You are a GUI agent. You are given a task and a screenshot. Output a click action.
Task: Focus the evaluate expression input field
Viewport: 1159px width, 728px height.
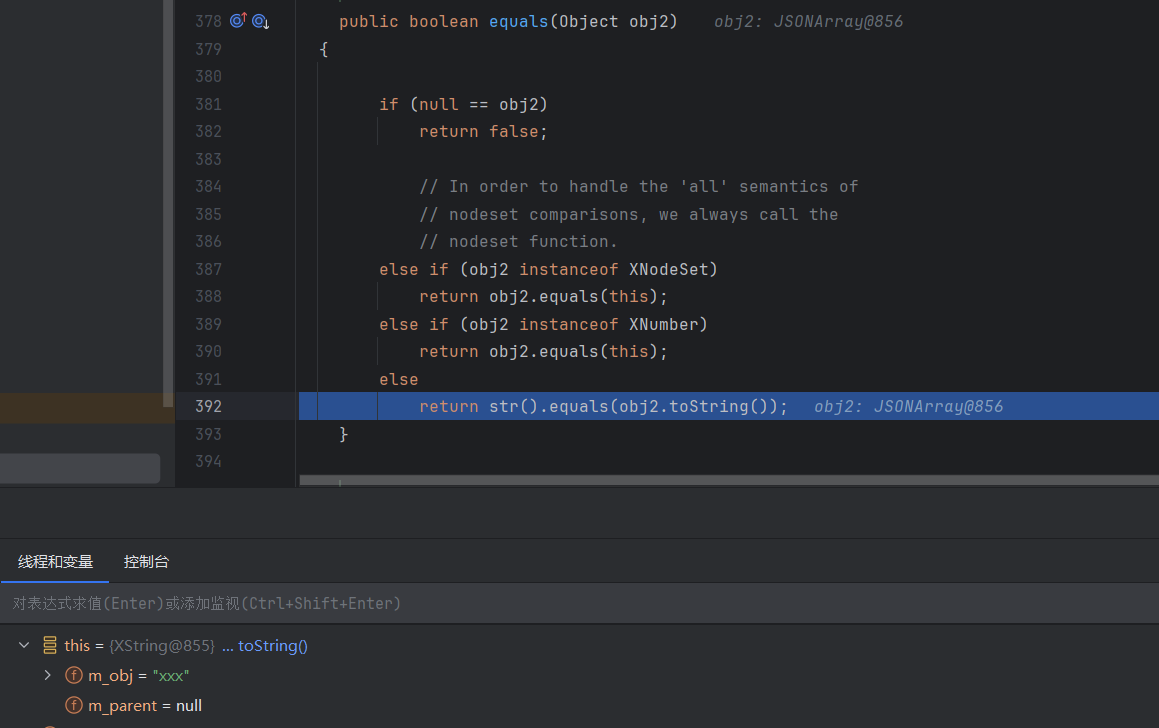pyautogui.click(x=500, y=604)
